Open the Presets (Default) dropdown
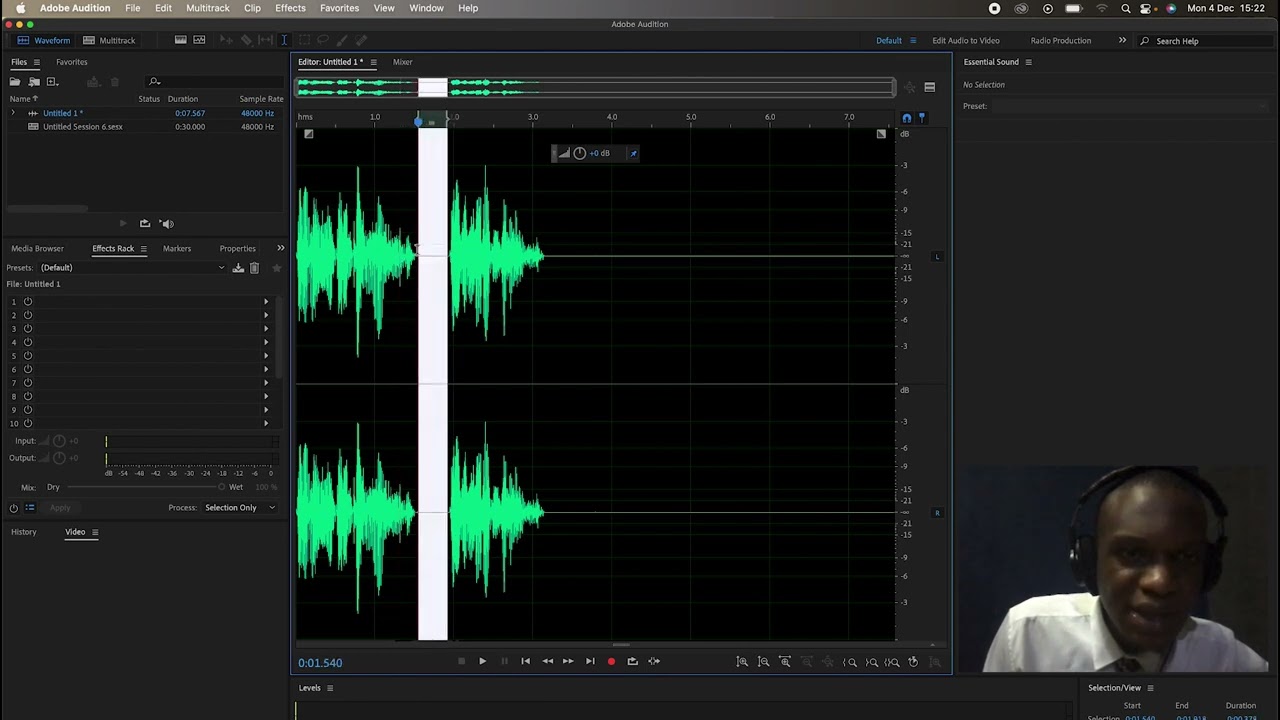 (132, 267)
